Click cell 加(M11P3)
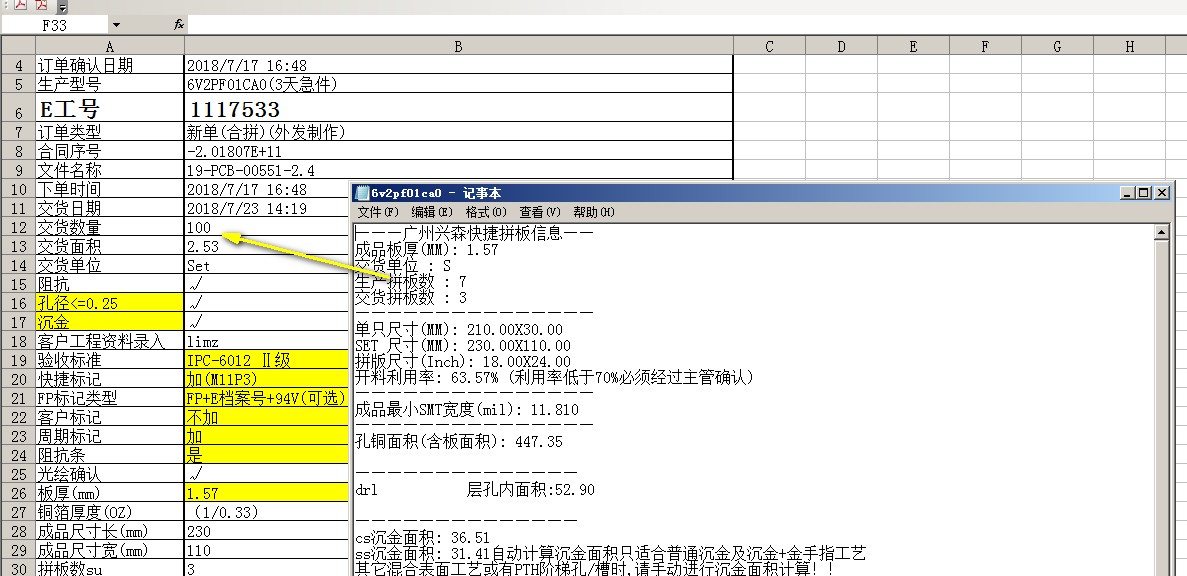The width and height of the screenshot is (1187, 576). coord(266,379)
